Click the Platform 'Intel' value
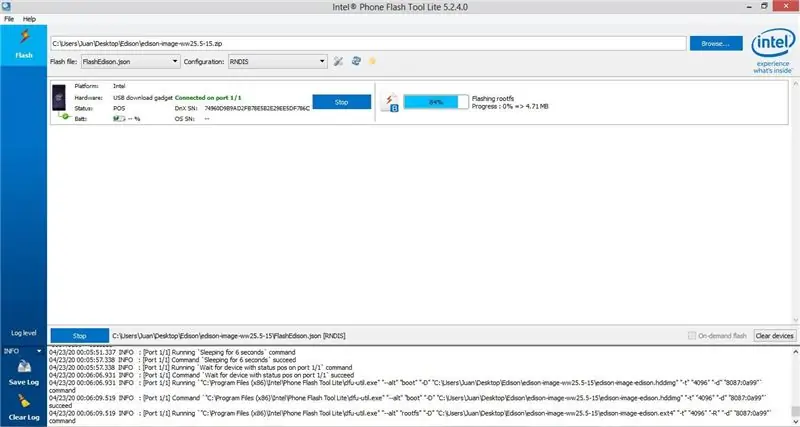Viewport: 800px width, 427px height. click(119, 86)
